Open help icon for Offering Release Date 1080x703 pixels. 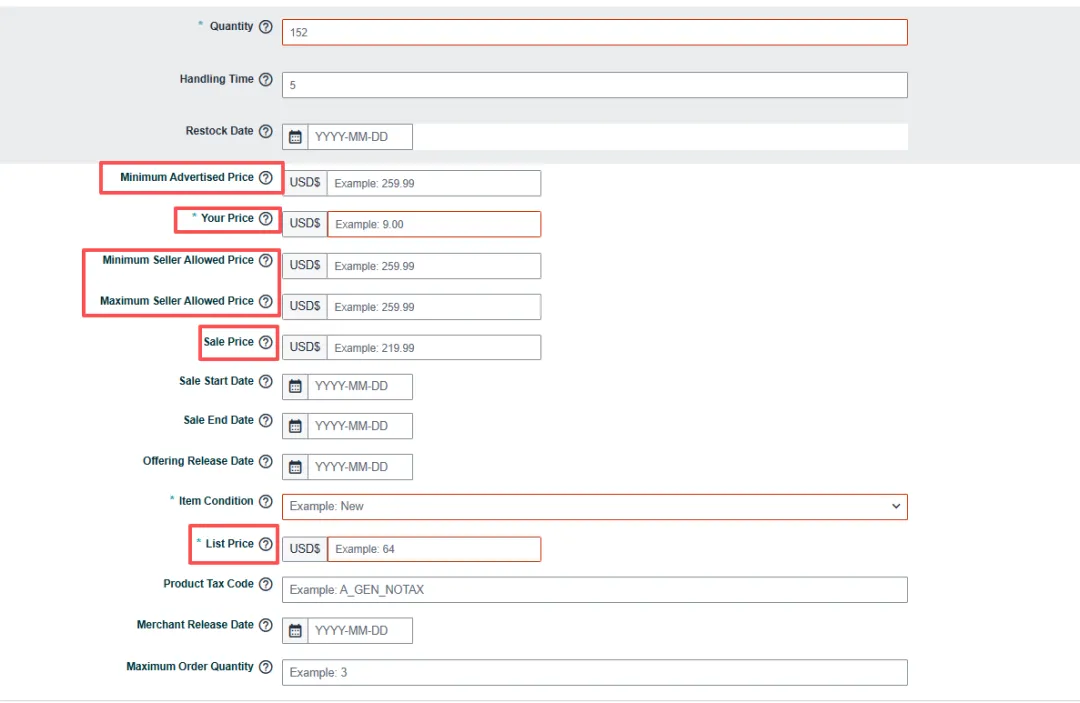point(266,461)
